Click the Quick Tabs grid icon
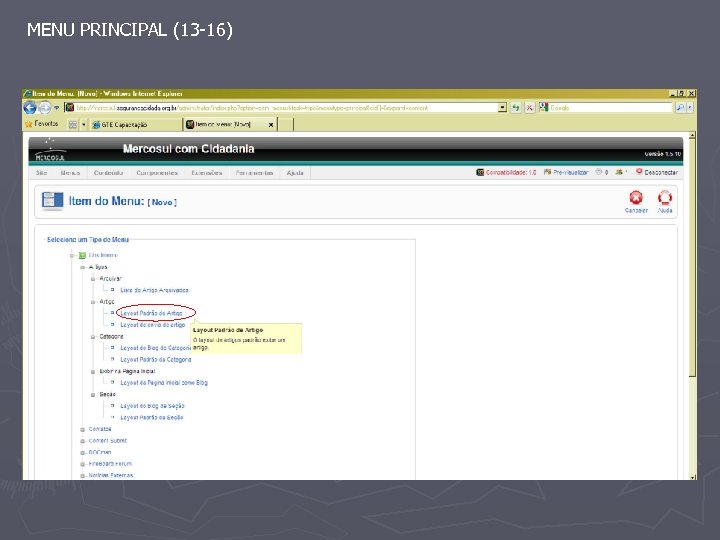 tap(73, 124)
